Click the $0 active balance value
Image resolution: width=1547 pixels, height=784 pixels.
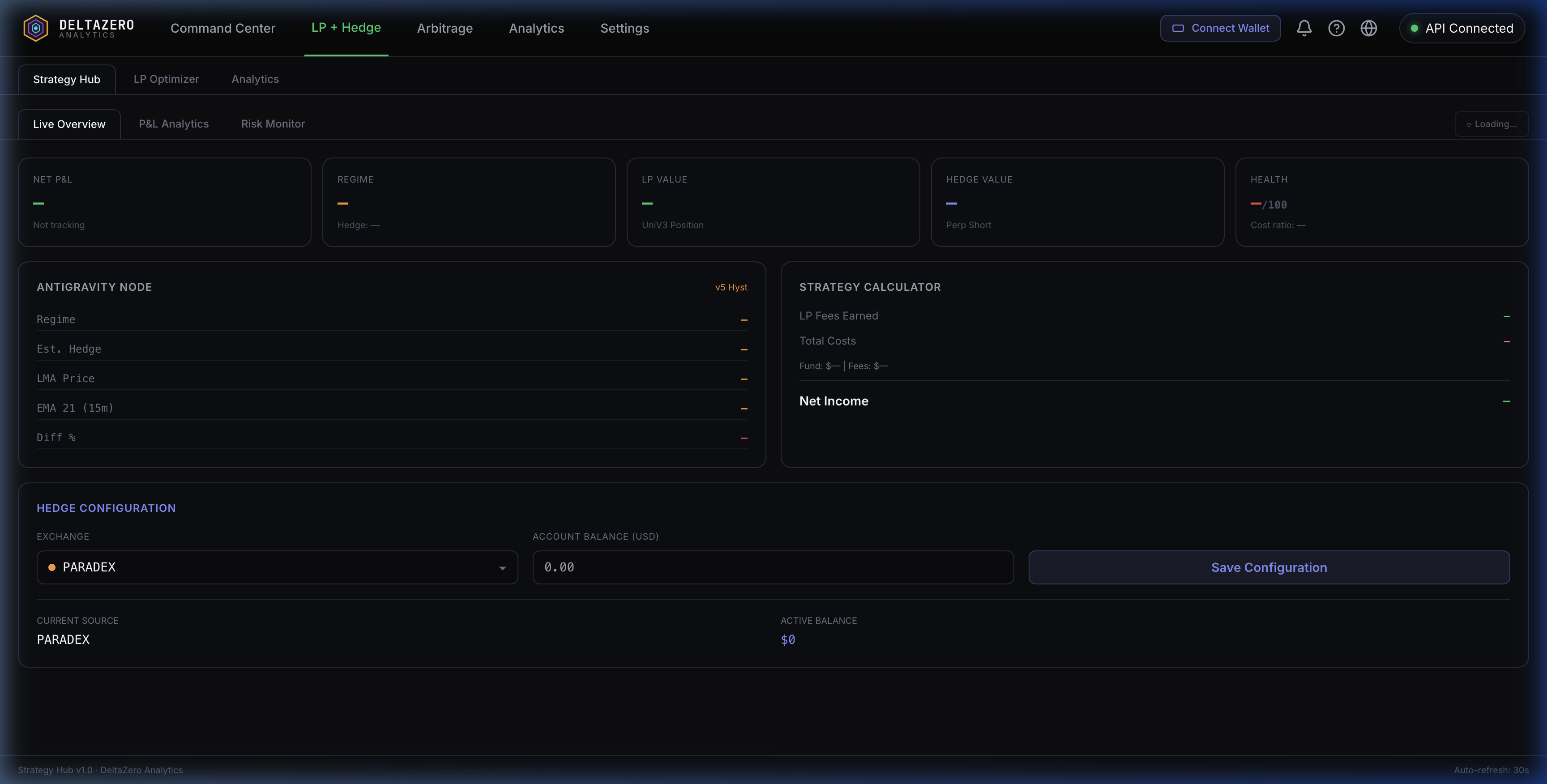pyautogui.click(x=789, y=639)
